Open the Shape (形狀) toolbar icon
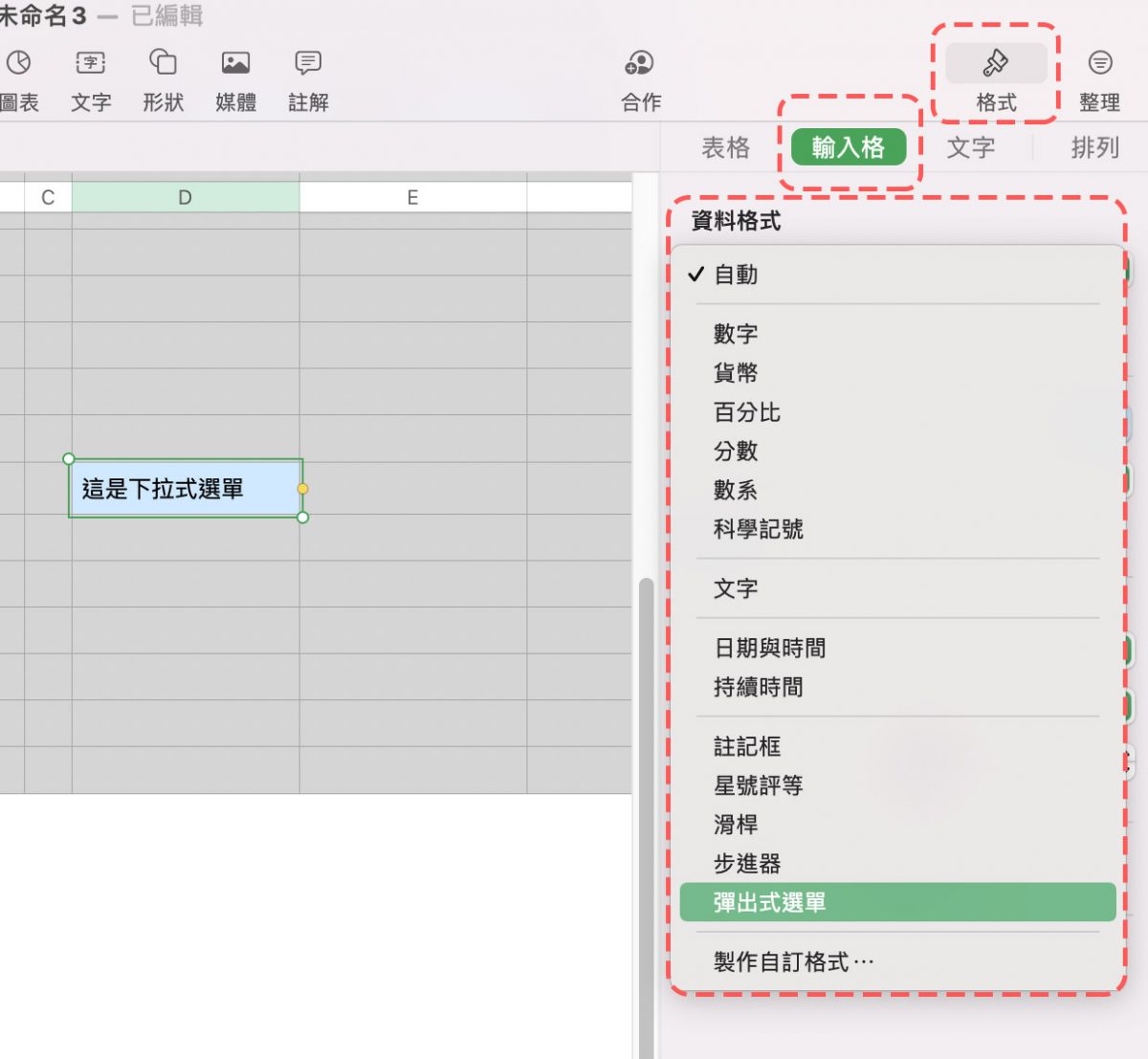The width and height of the screenshot is (1148, 1059). click(x=163, y=63)
